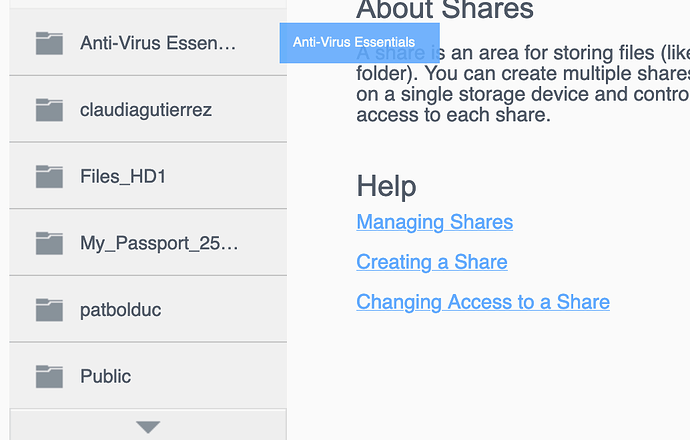Select the Anti-Virus Essen… share name
Image resolution: width=690 pixels, height=440 pixels.
[158, 43]
